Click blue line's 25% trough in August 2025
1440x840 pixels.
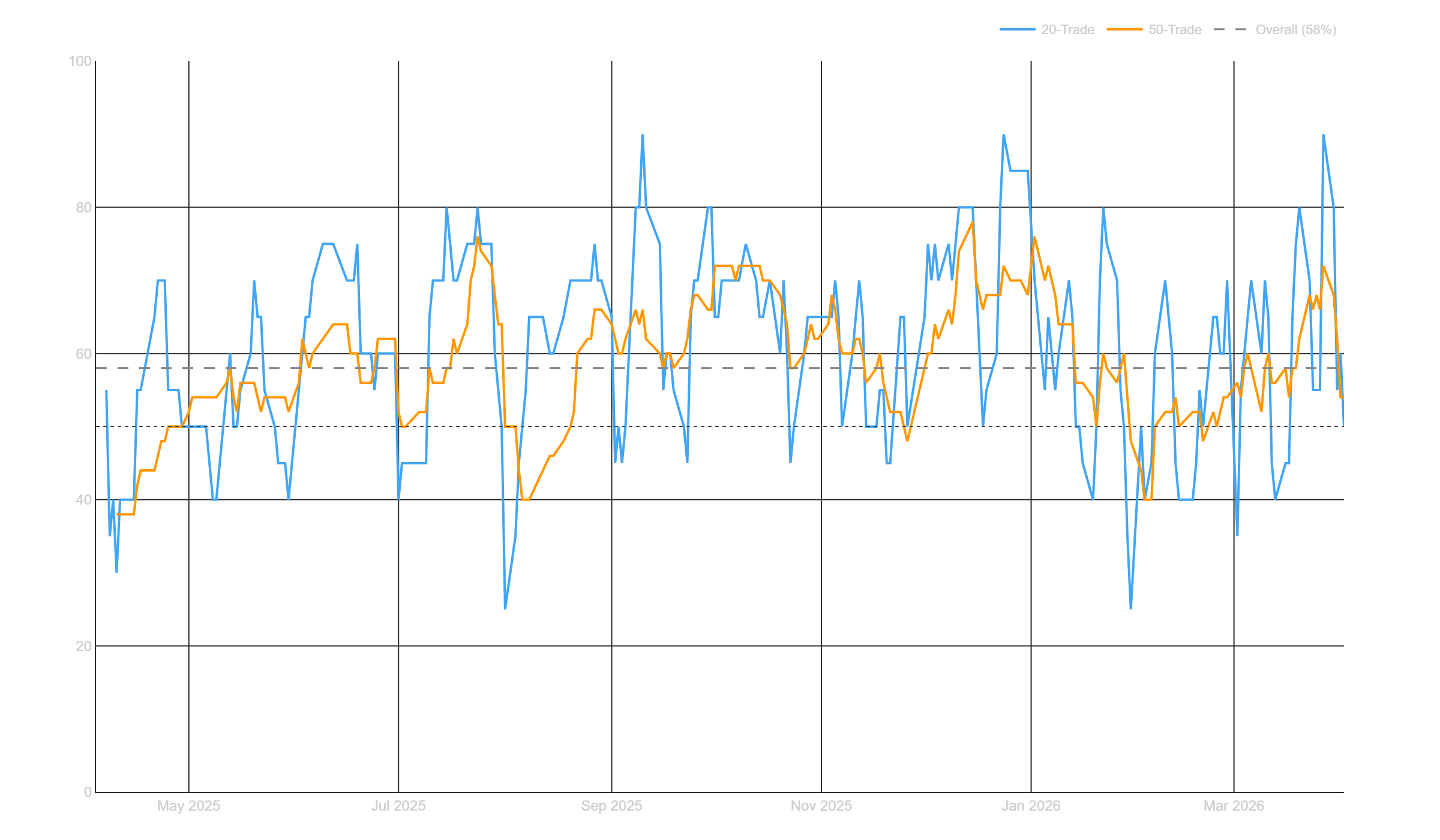[505, 608]
